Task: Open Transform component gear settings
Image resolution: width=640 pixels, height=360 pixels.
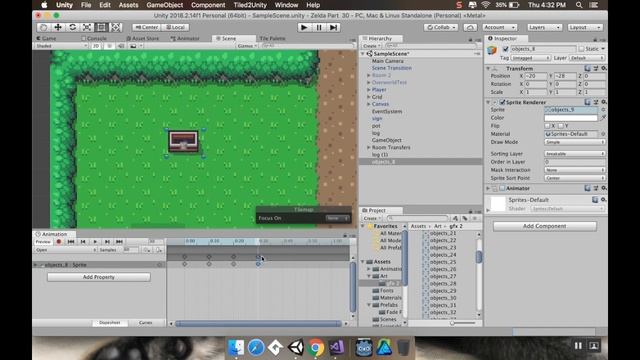Action: pyautogui.click(x=603, y=69)
